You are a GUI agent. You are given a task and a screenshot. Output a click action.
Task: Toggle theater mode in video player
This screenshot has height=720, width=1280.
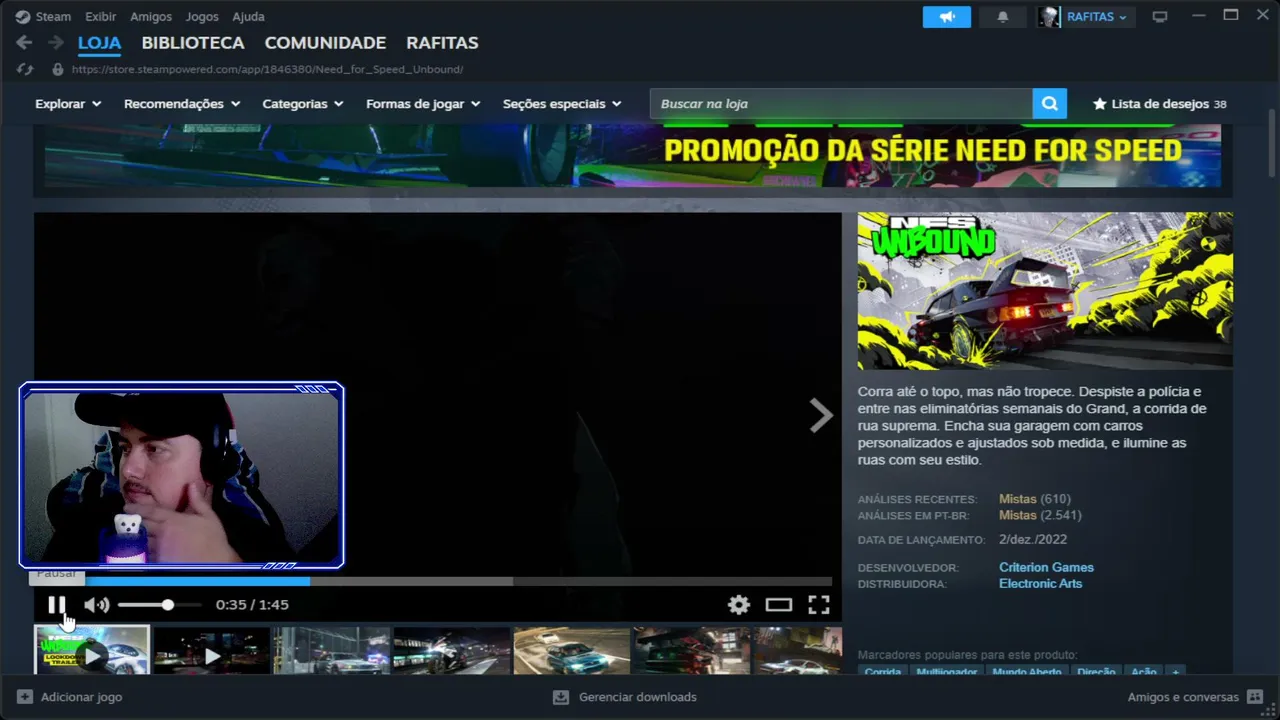[779, 604]
